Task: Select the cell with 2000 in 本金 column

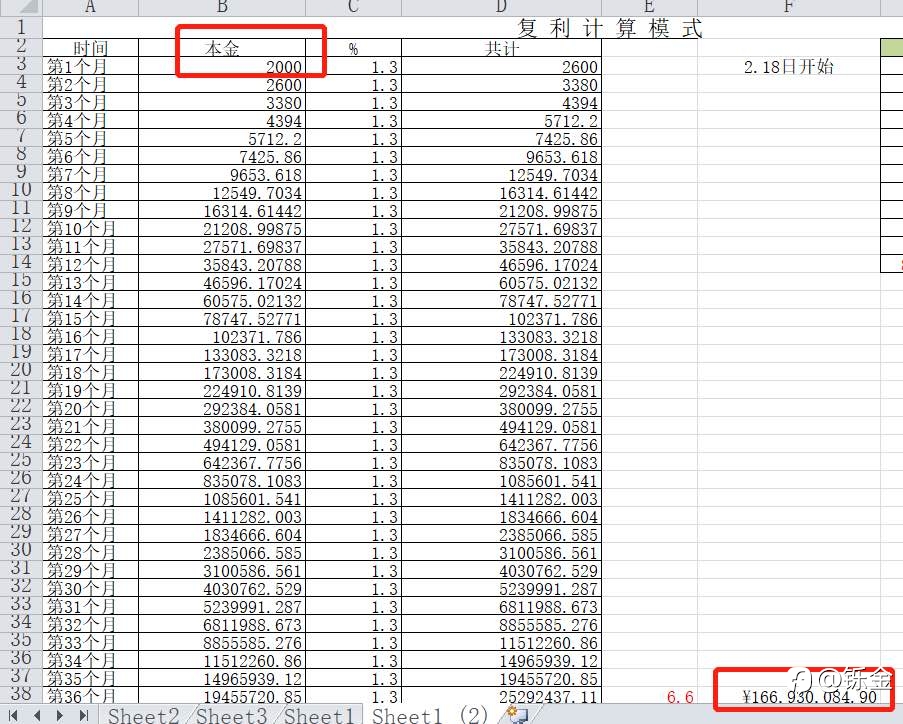Action: click(x=222, y=66)
